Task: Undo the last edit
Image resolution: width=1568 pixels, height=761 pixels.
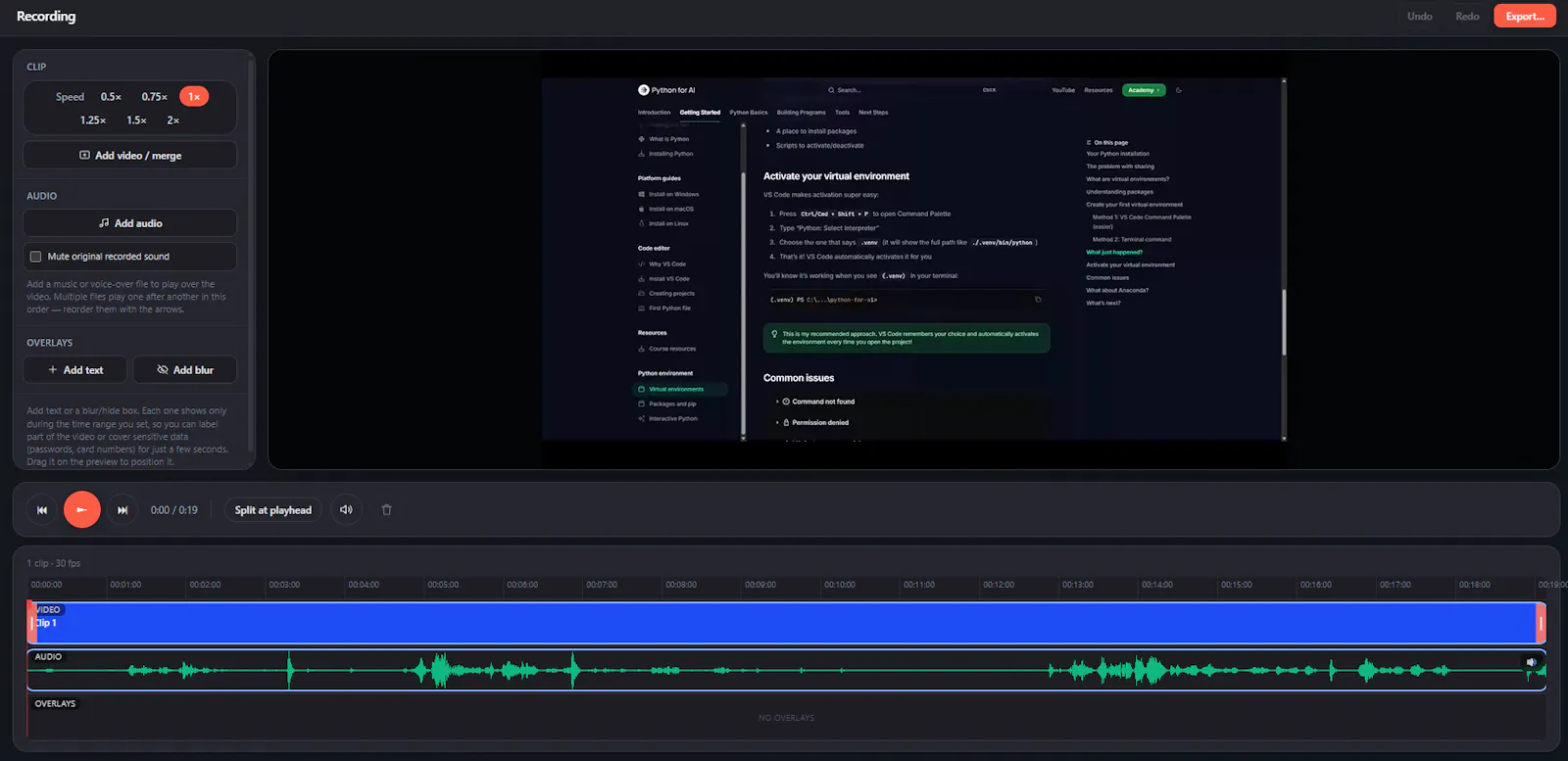Action: pyautogui.click(x=1419, y=16)
